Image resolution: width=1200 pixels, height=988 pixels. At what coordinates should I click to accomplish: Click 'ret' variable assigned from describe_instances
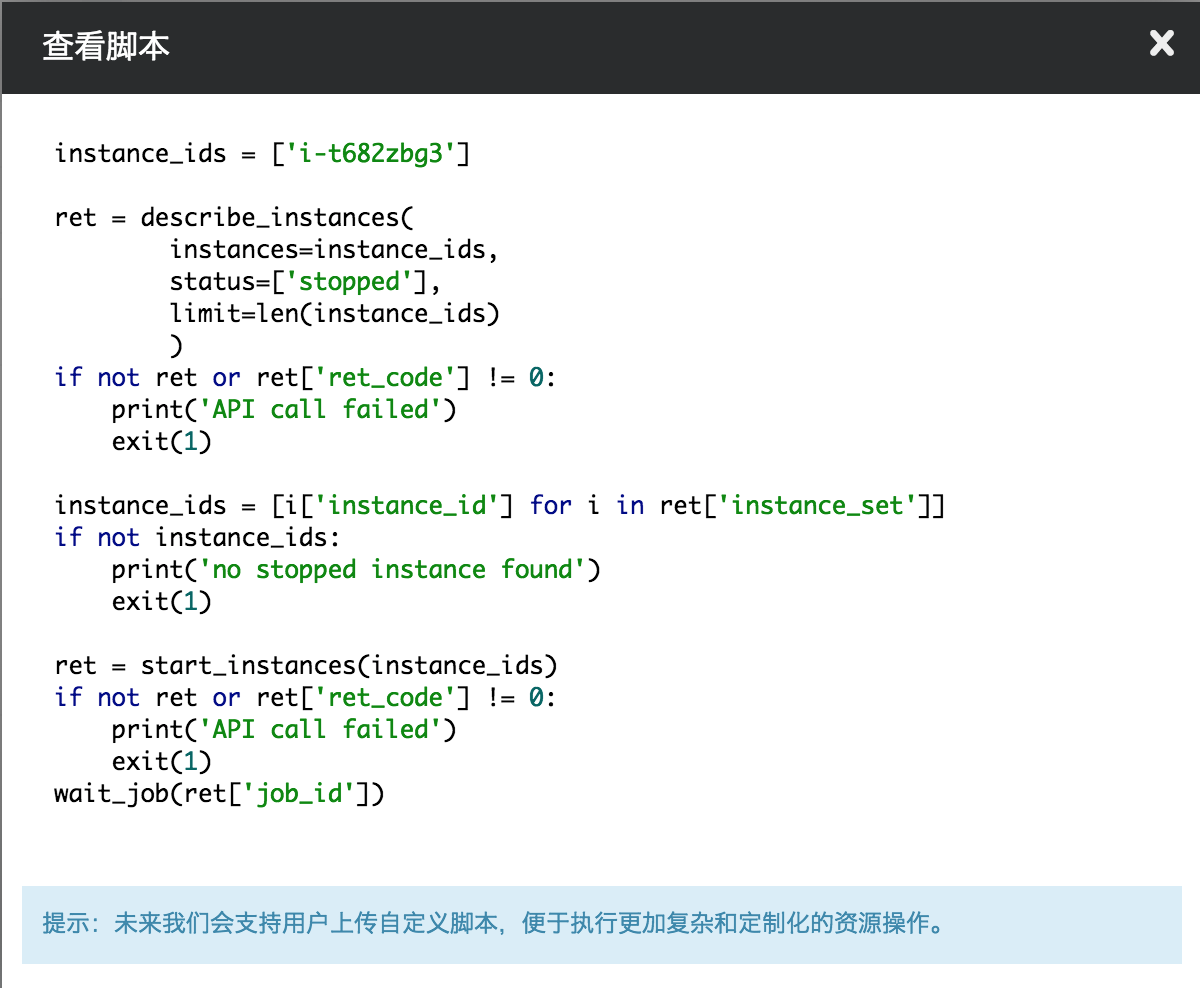76,218
